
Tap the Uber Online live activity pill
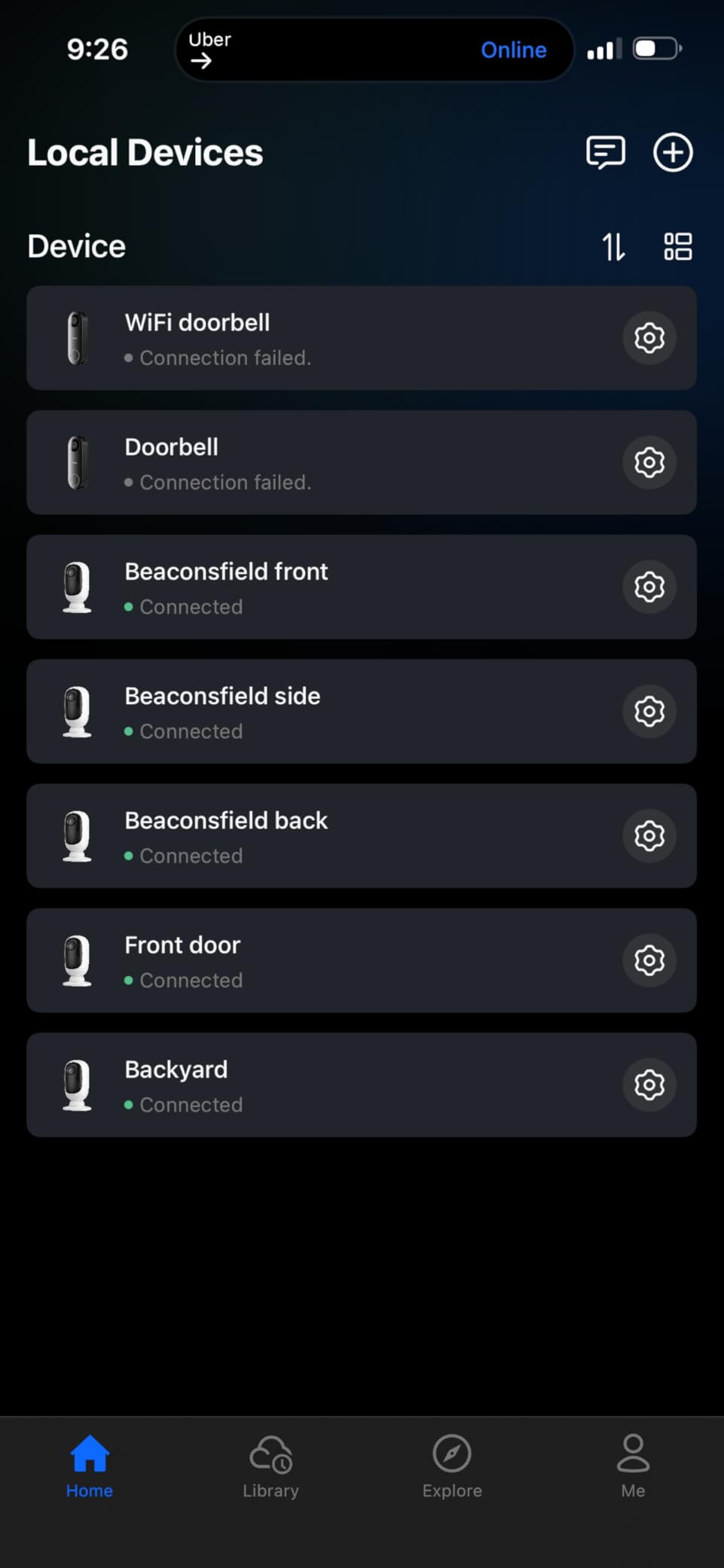click(374, 50)
